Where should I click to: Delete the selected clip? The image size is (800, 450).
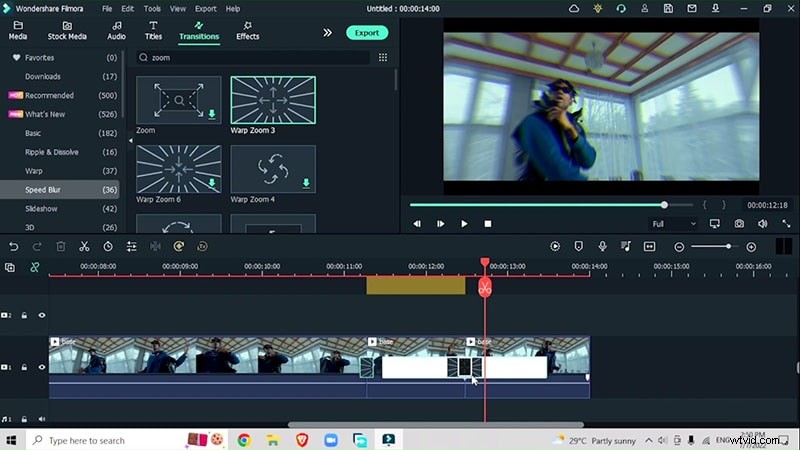coord(61,247)
